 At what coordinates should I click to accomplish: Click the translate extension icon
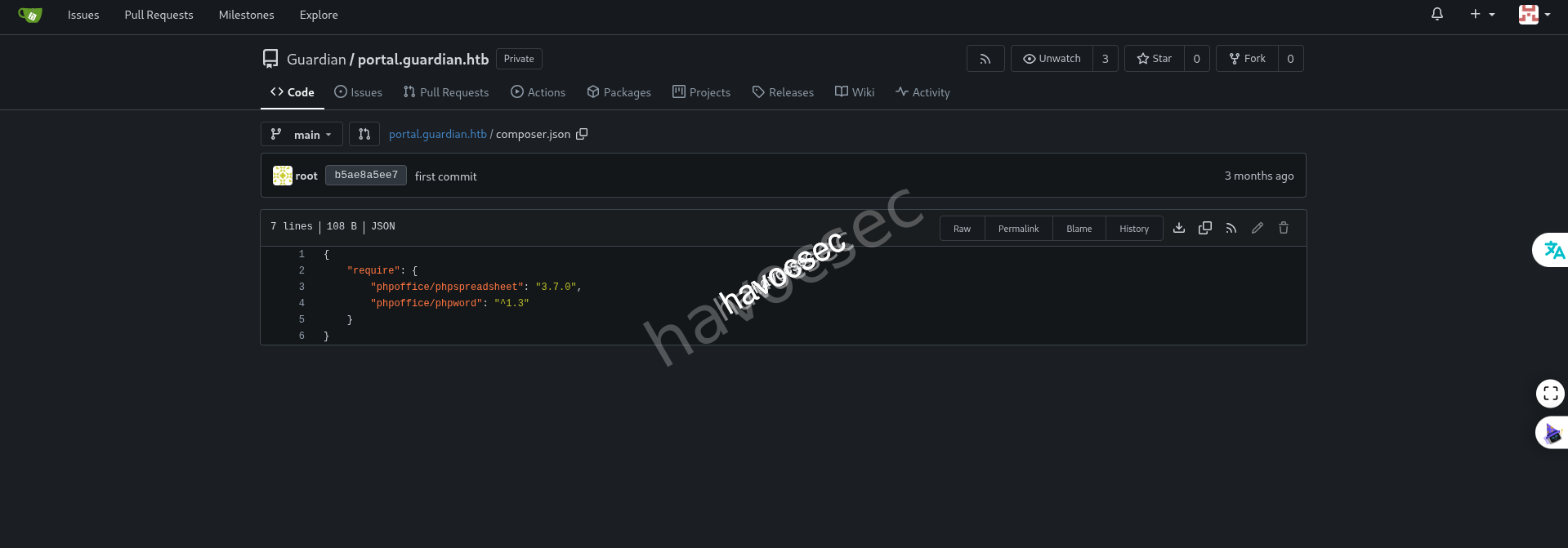[1552, 250]
